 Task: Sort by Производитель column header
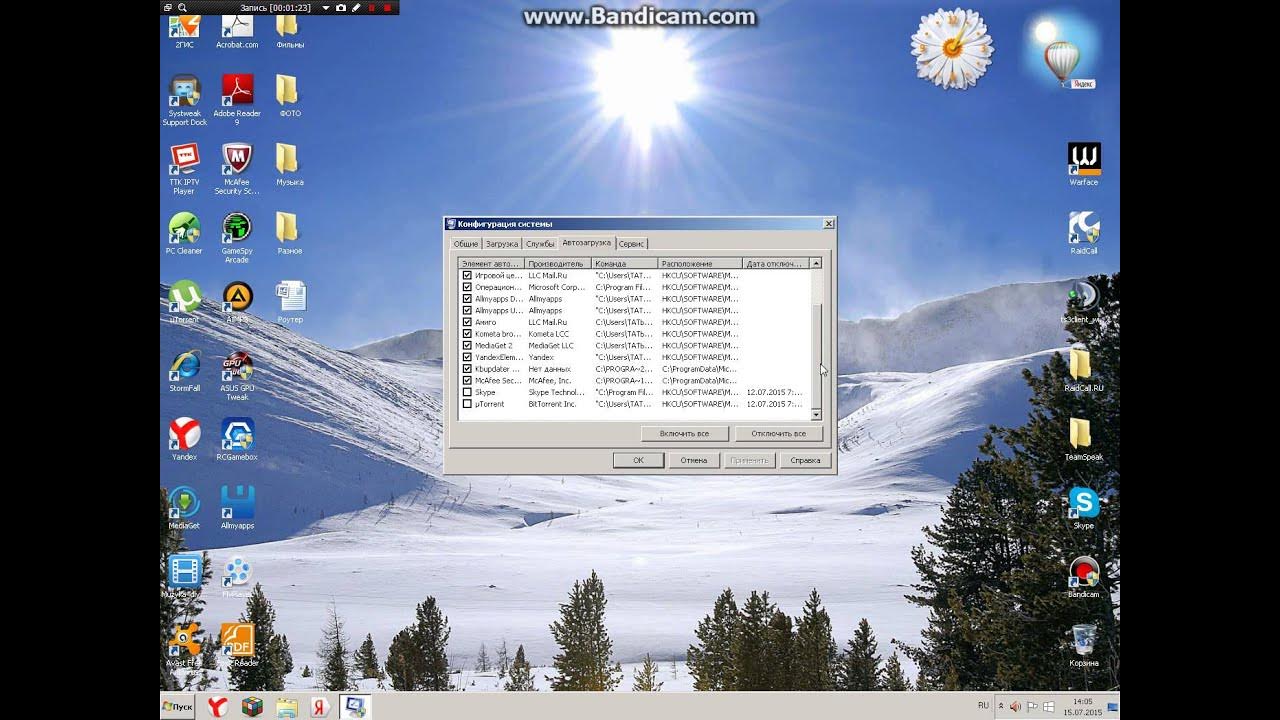(558, 263)
